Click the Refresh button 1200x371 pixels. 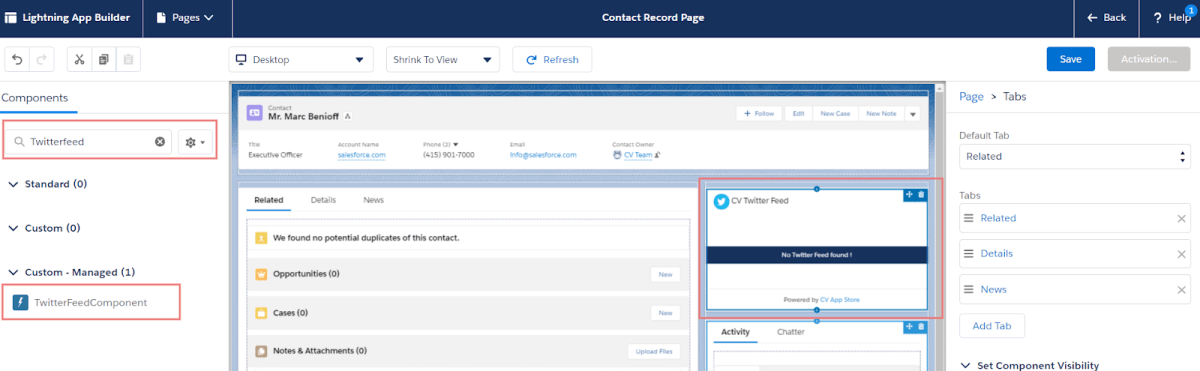point(552,60)
